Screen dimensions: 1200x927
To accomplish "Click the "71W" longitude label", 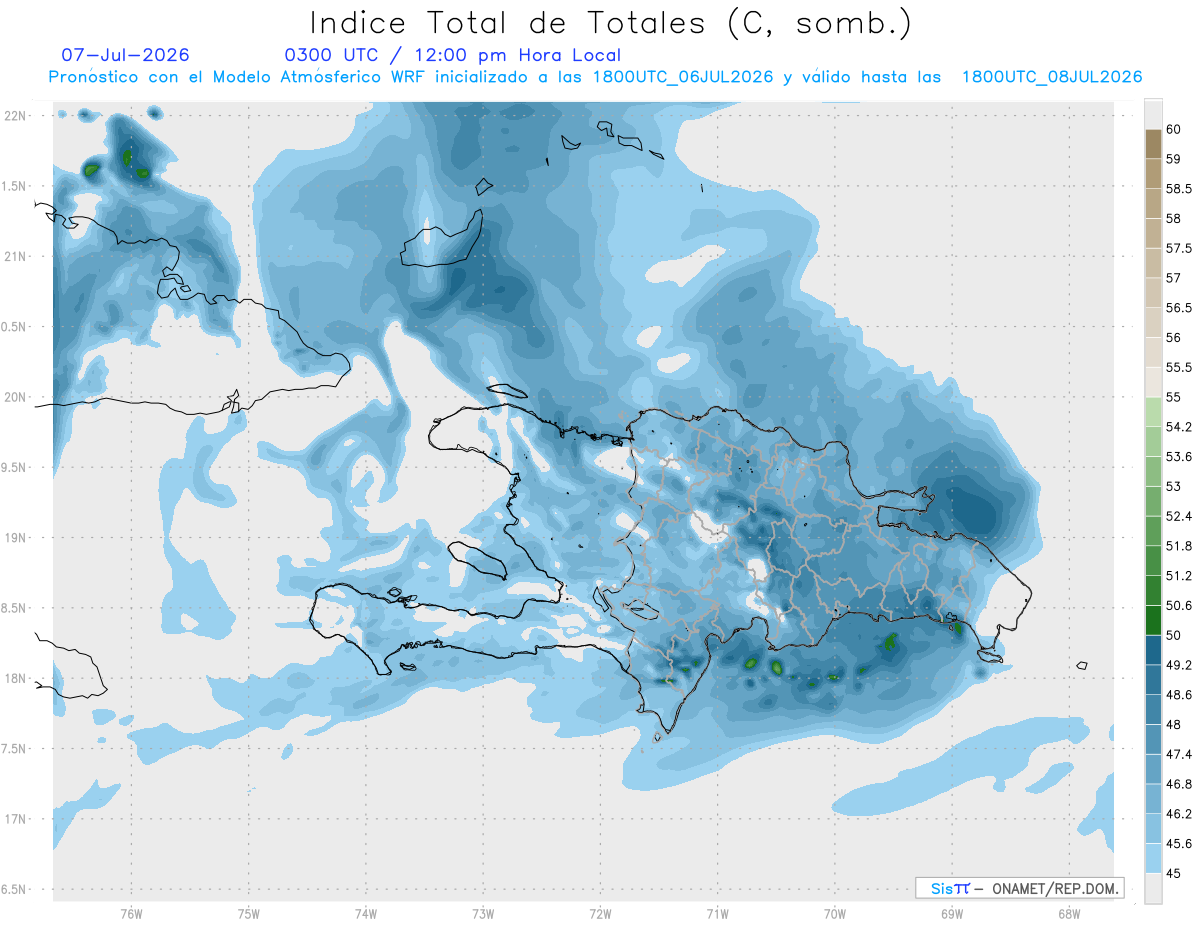I will pyautogui.click(x=717, y=914).
